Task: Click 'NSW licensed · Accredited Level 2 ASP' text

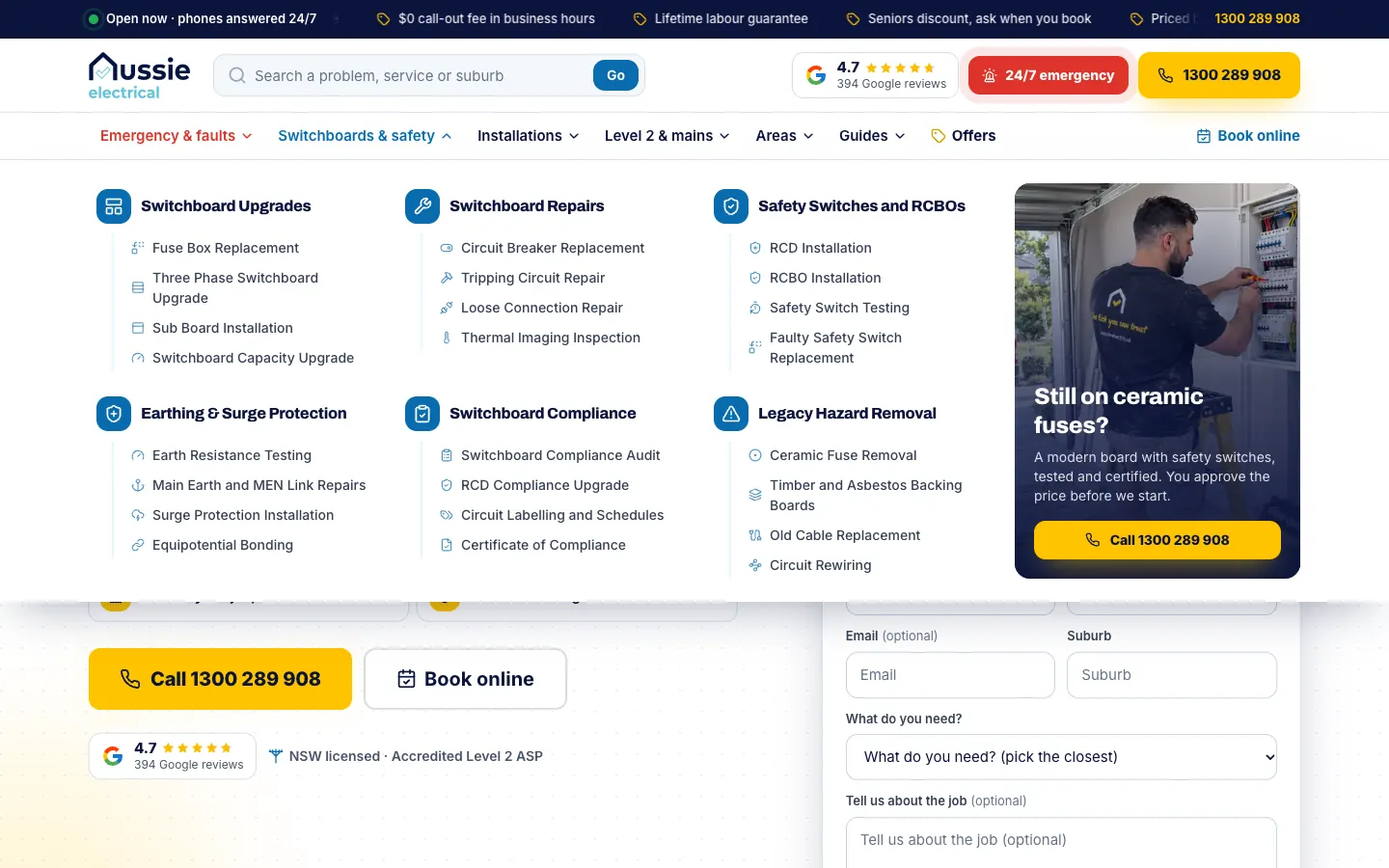Action: 416,756
